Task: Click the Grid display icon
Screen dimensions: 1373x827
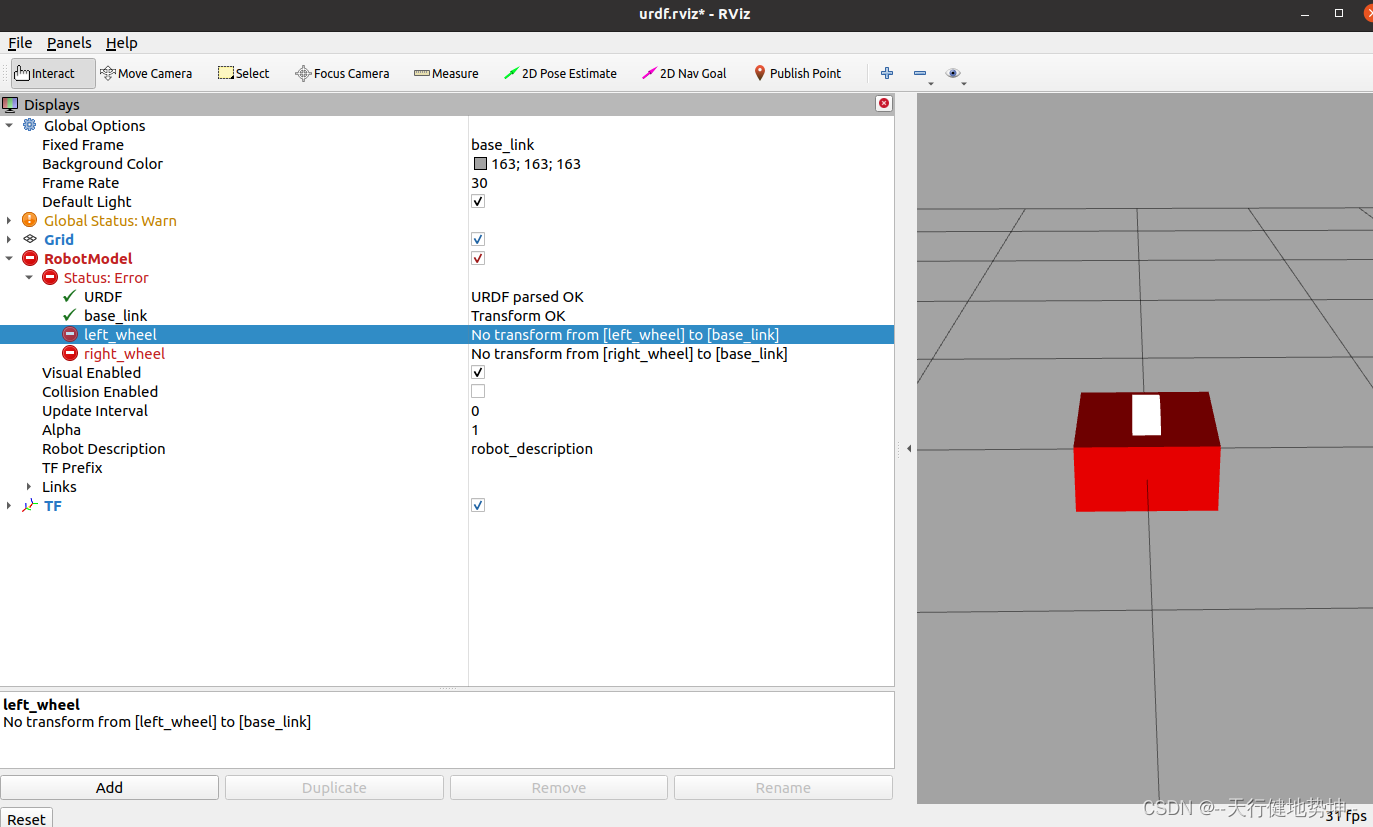Action: pos(29,240)
